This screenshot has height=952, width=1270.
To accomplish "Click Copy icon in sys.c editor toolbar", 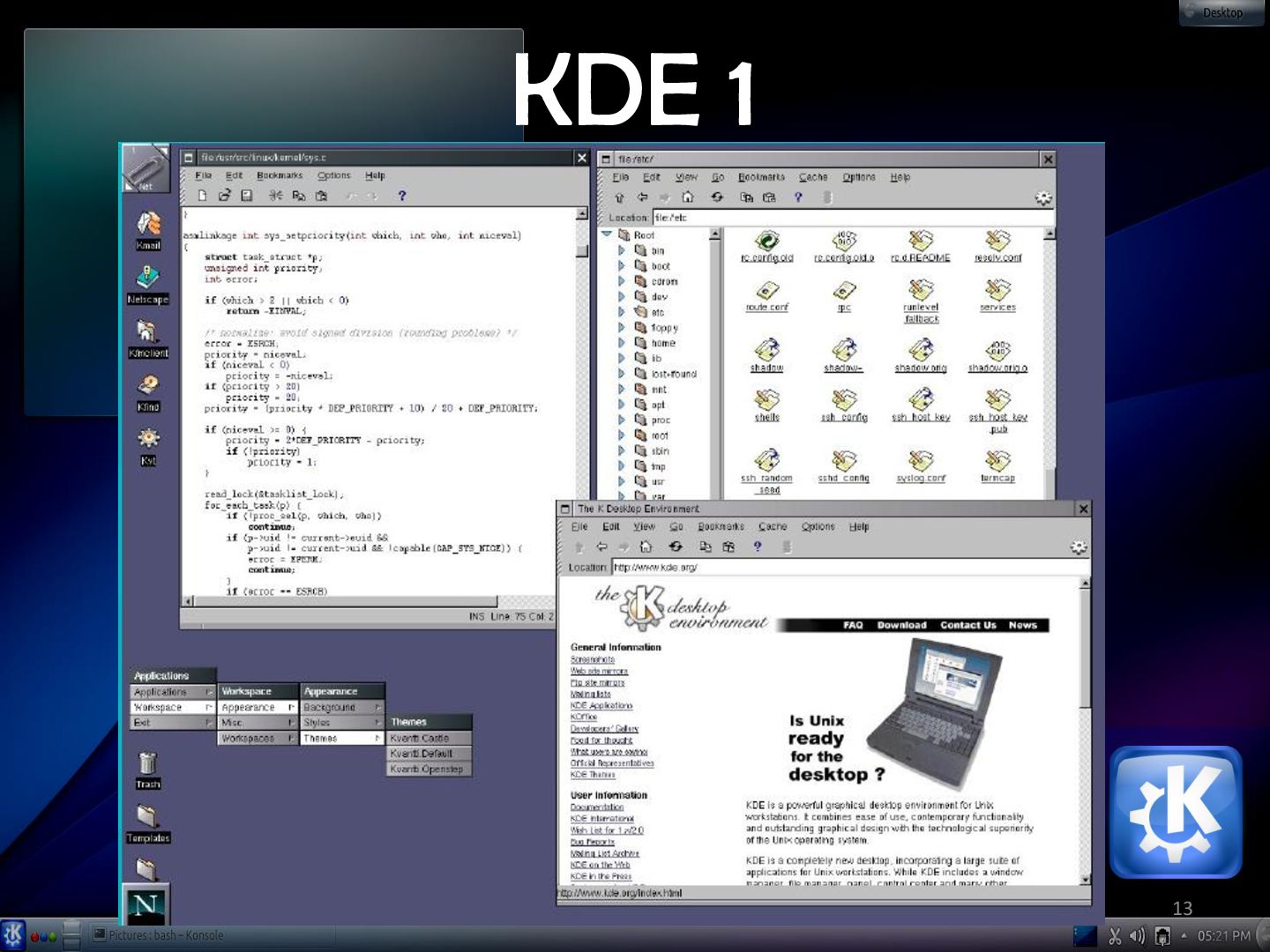I will click(299, 196).
